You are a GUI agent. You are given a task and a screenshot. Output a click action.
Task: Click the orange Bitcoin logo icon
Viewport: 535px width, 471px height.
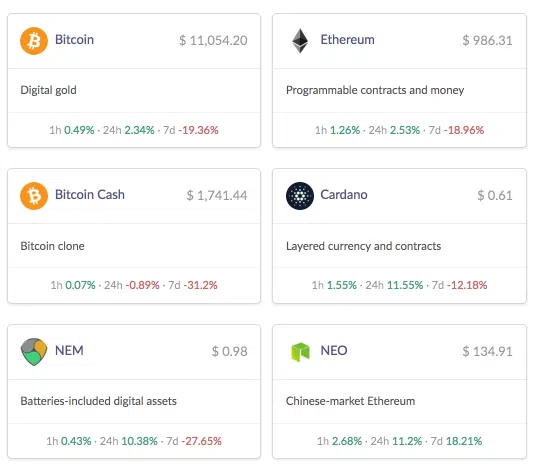(34, 41)
